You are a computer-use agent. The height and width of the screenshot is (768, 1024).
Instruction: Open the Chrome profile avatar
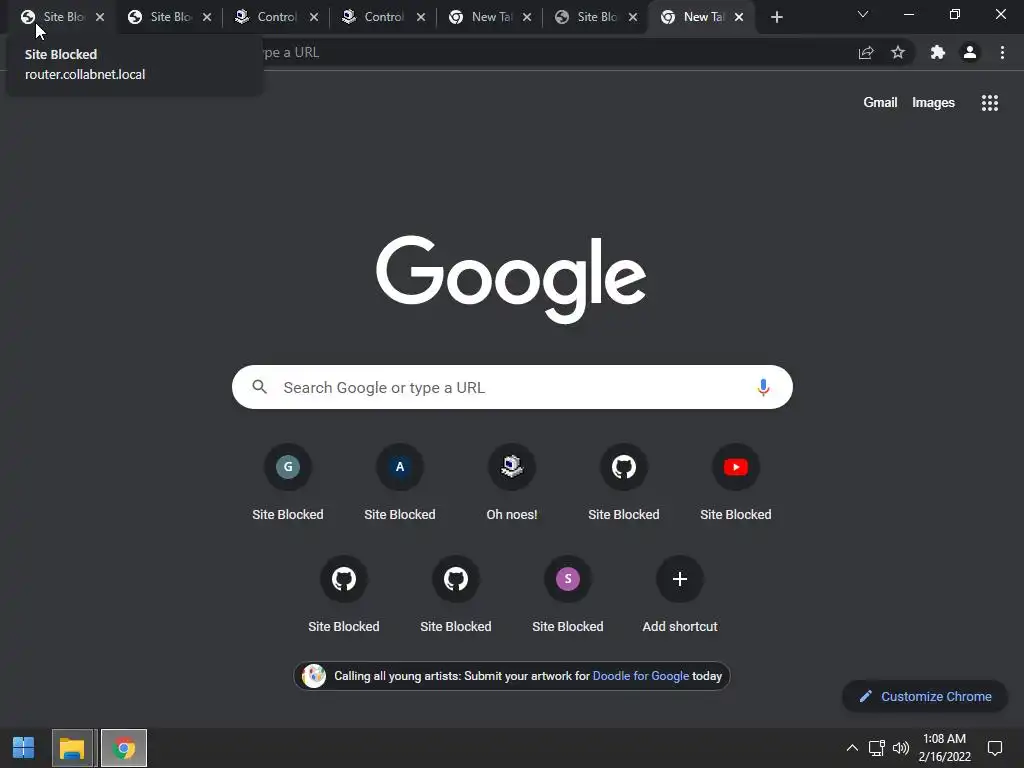(x=970, y=52)
